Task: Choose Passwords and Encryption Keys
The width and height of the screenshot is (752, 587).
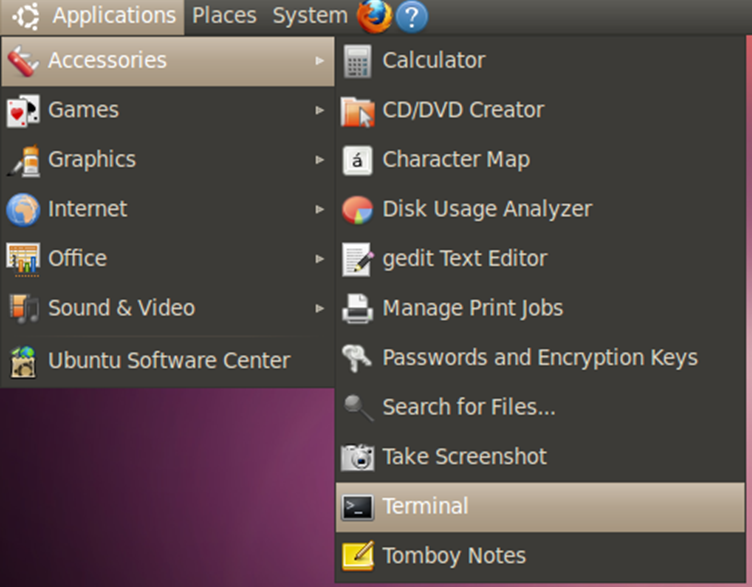Action: pos(539,358)
